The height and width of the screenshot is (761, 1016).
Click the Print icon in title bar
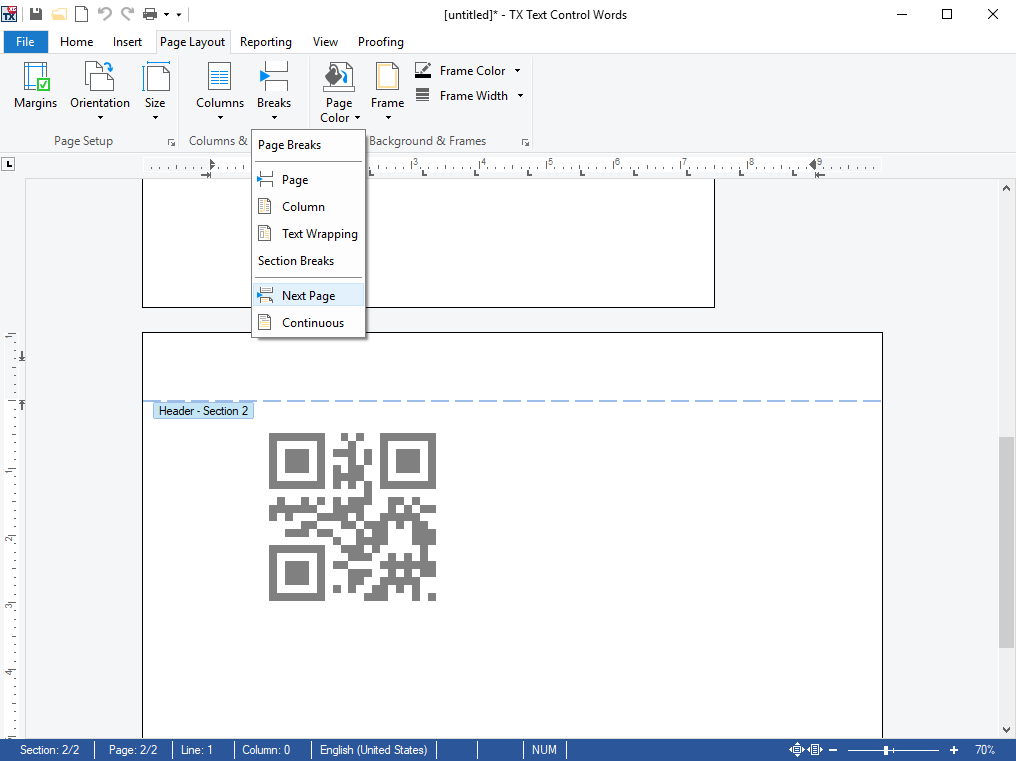[x=150, y=14]
